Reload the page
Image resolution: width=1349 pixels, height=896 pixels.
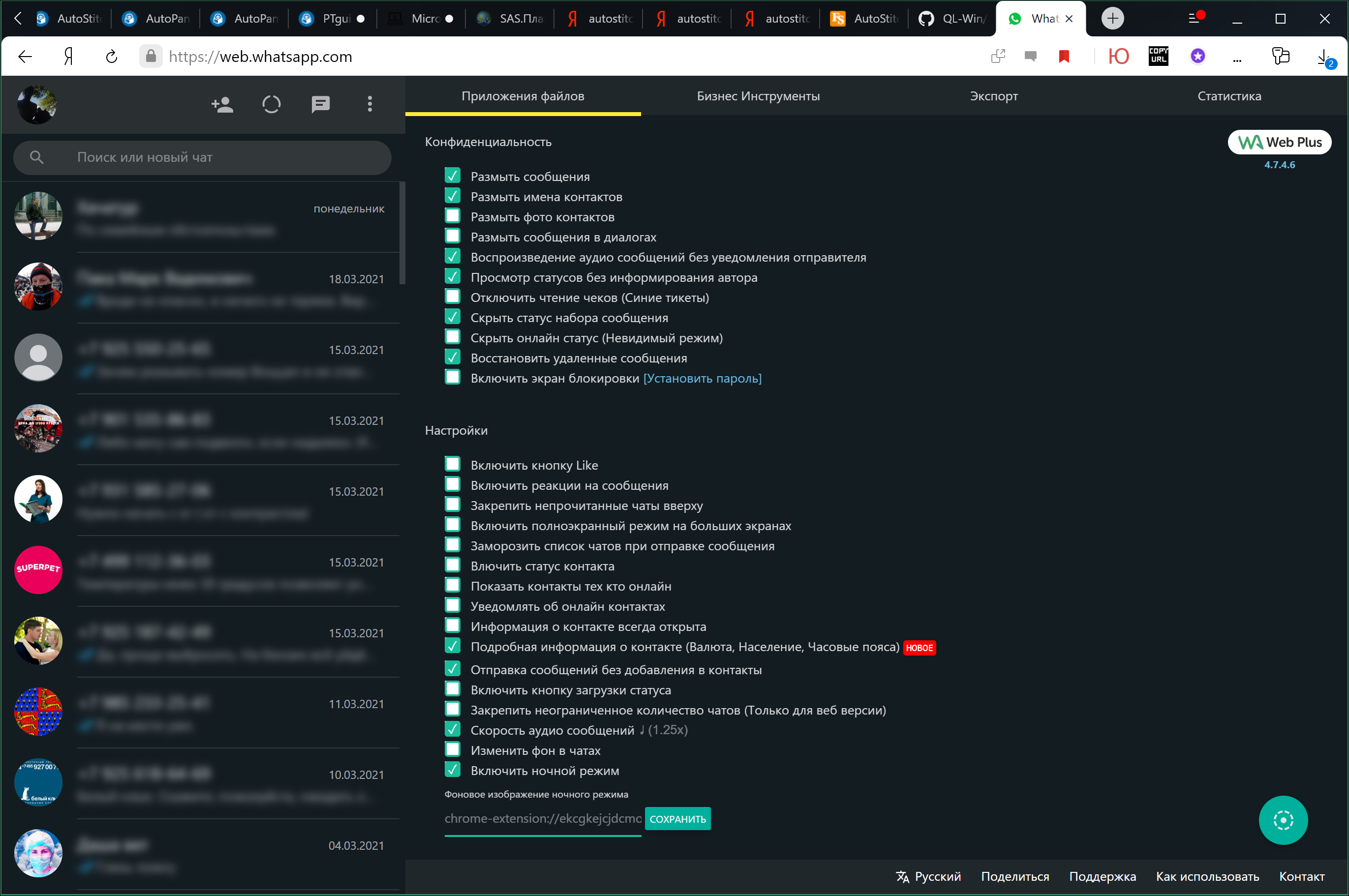[112, 56]
